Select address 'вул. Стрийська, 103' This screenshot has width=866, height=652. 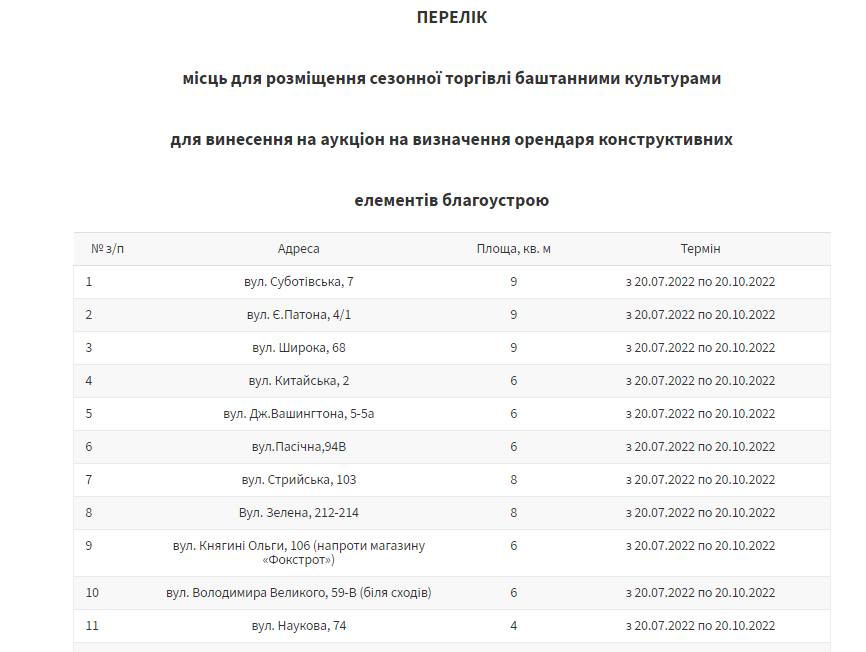tap(299, 480)
